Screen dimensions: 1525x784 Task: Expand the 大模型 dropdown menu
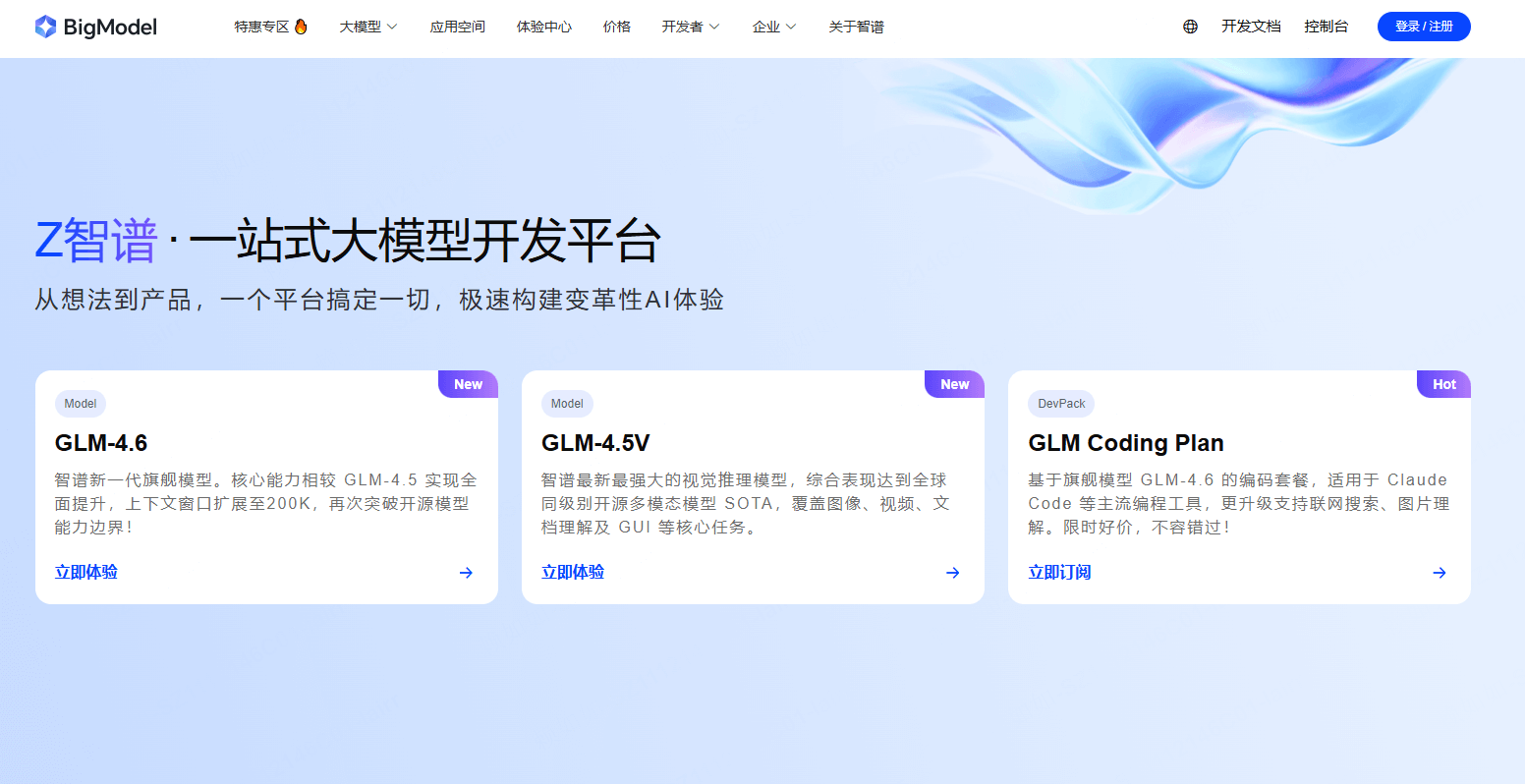[x=367, y=27]
